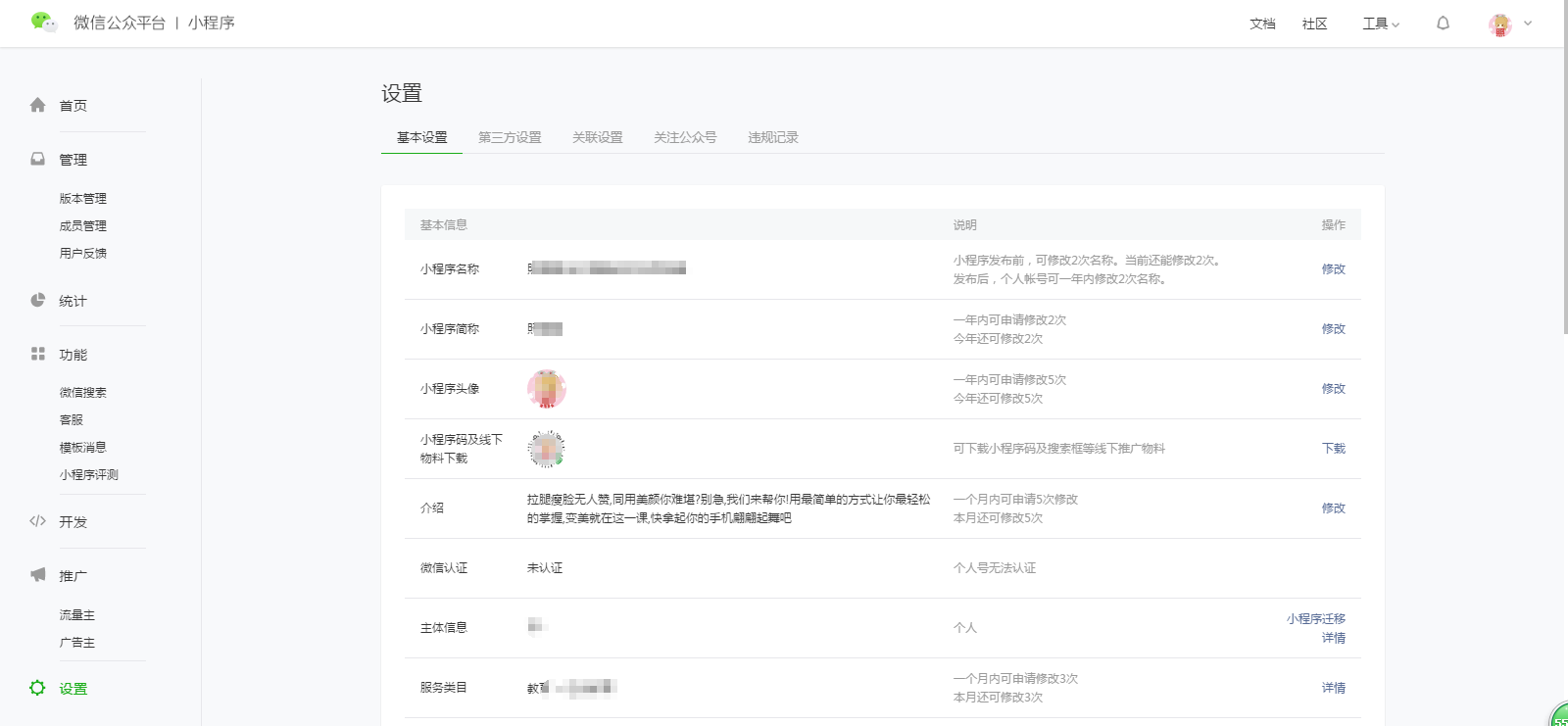This screenshot has height=726, width=1568.
Task: Click 下载 for 小程序码
Action: (1333, 449)
